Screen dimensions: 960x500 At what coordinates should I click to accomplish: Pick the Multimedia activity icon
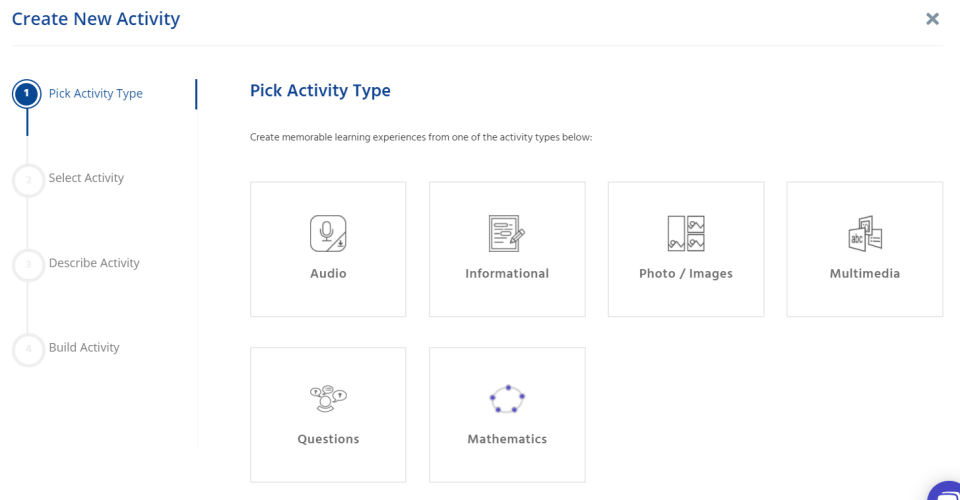pos(865,233)
